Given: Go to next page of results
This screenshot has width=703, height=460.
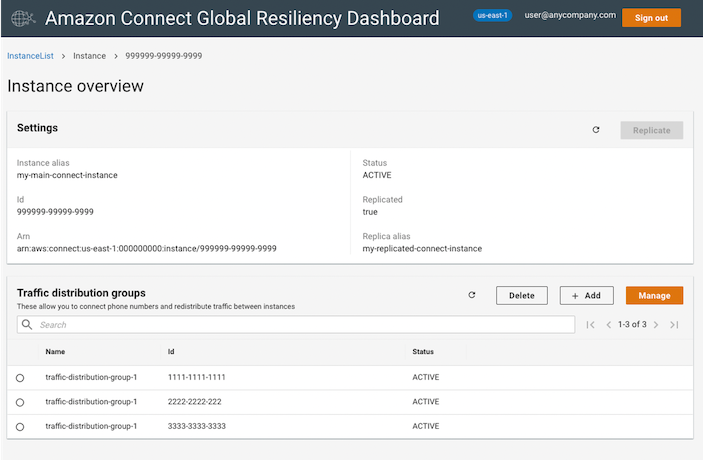Looking at the screenshot, I should pos(656,325).
